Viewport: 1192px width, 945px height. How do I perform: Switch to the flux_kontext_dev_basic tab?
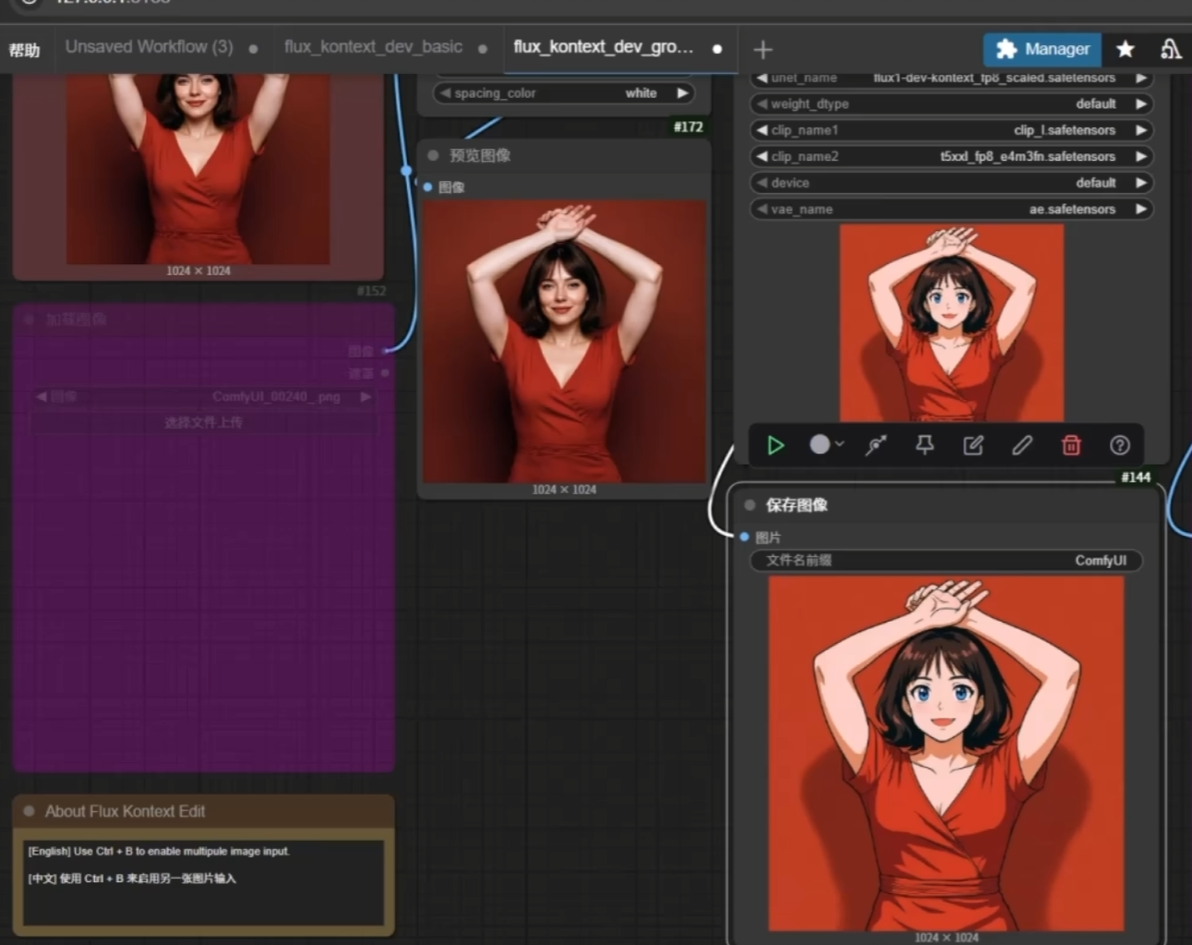[373, 47]
